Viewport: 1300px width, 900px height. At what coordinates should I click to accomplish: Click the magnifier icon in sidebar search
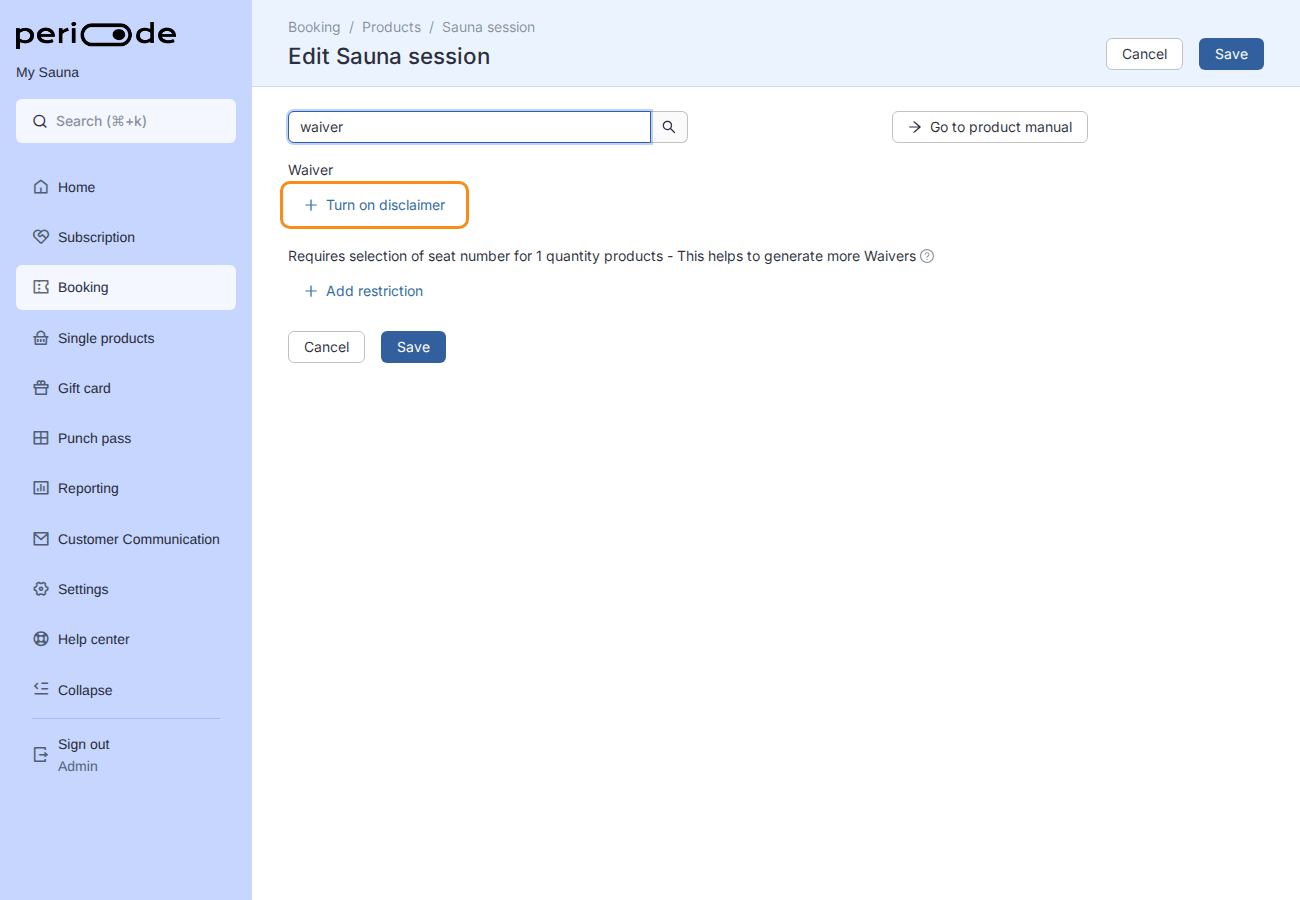click(40, 121)
